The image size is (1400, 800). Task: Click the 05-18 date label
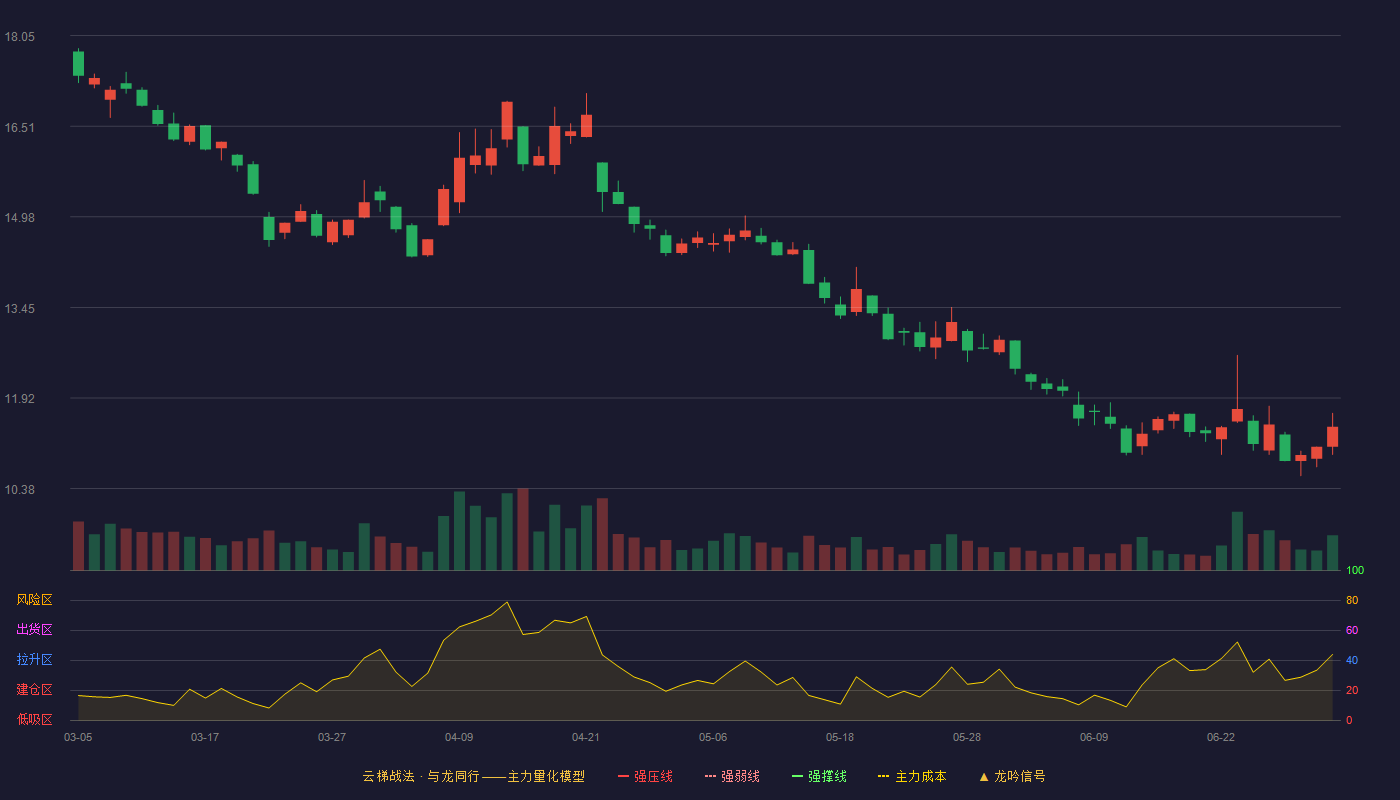pos(840,737)
